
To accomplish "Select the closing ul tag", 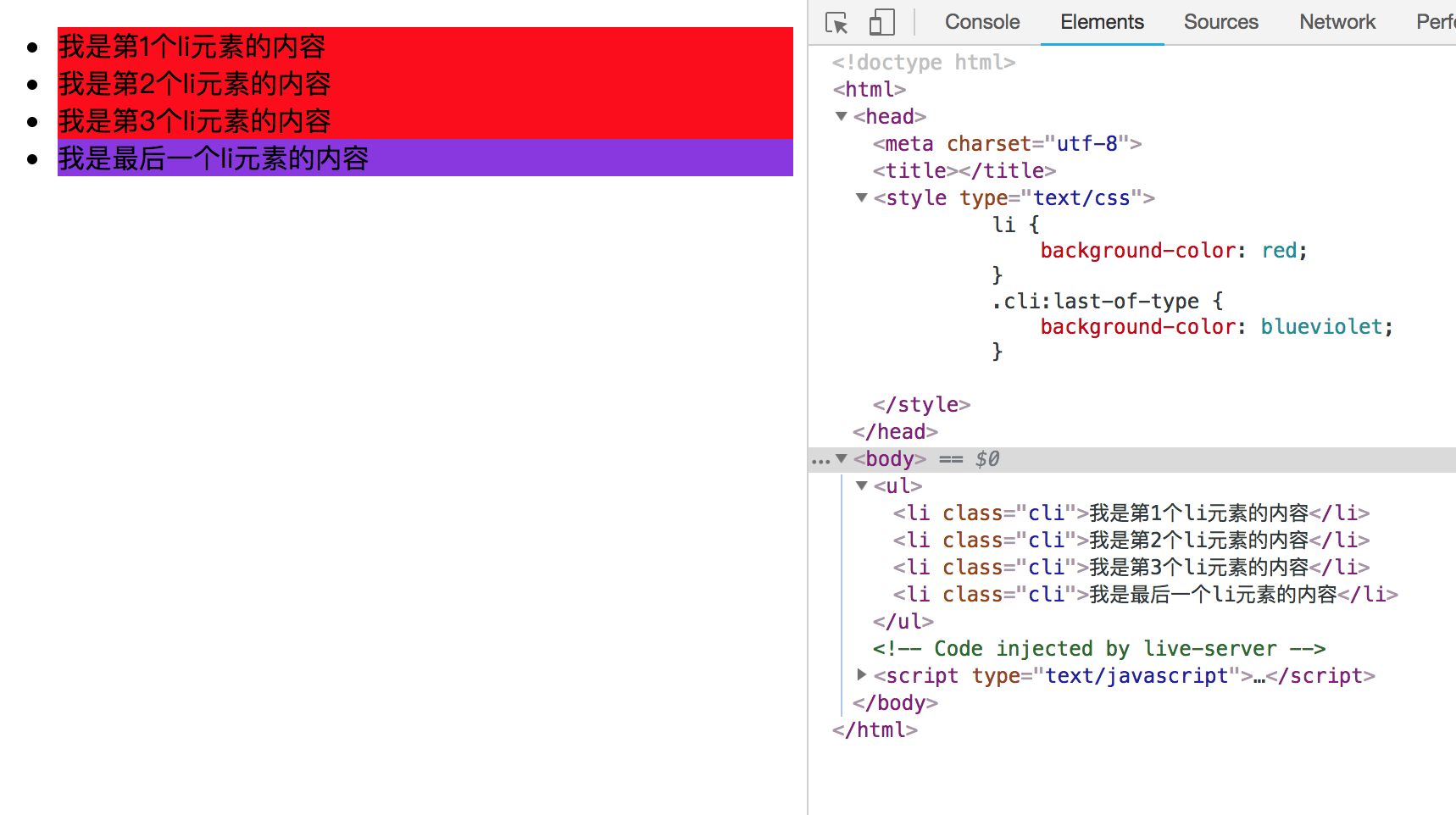I will (x=903, y=621).
